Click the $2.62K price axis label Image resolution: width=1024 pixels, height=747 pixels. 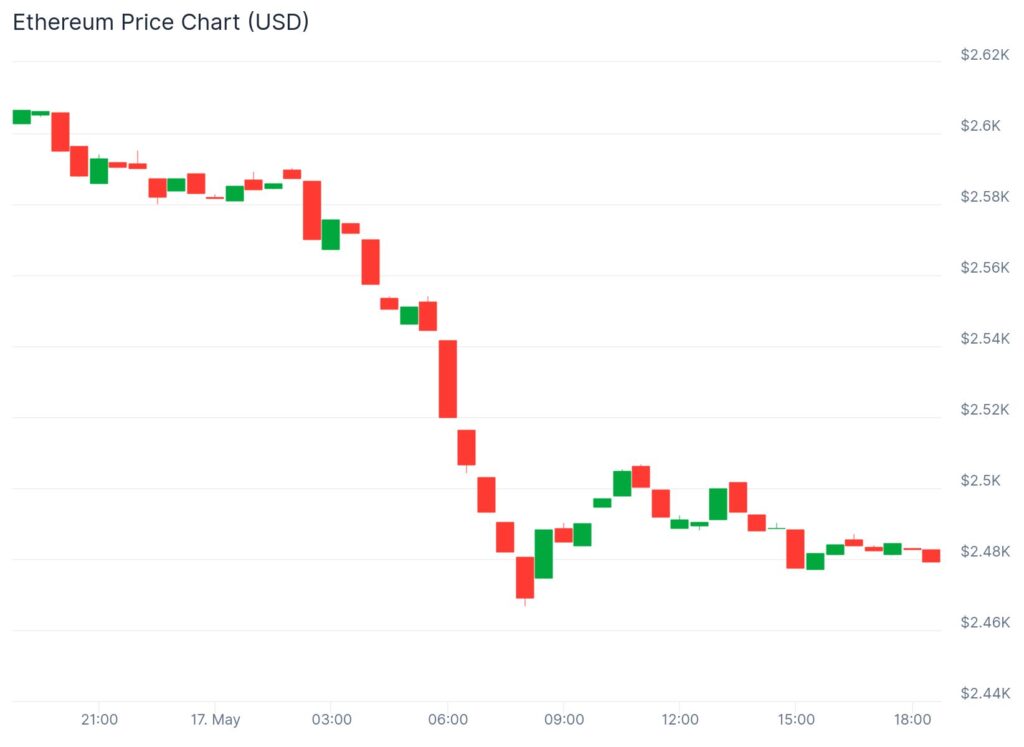point(985,54)
